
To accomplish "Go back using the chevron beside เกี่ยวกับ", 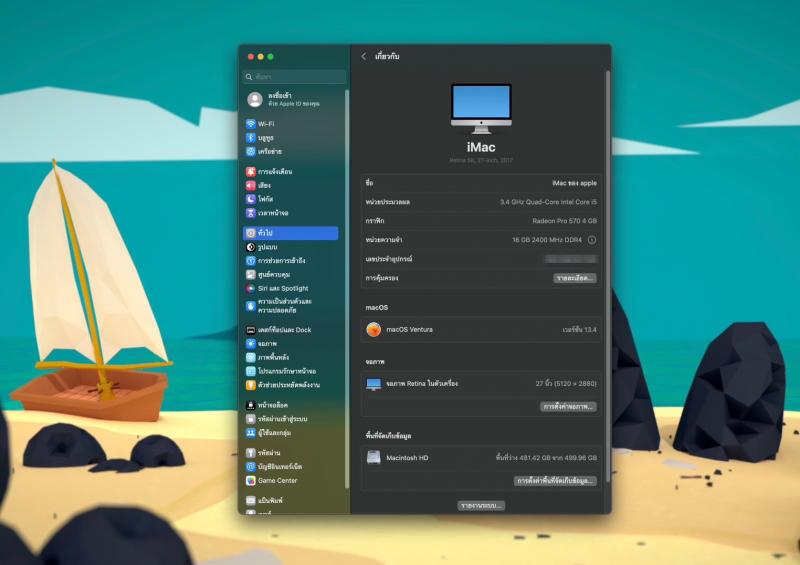I will pos(364,57).
